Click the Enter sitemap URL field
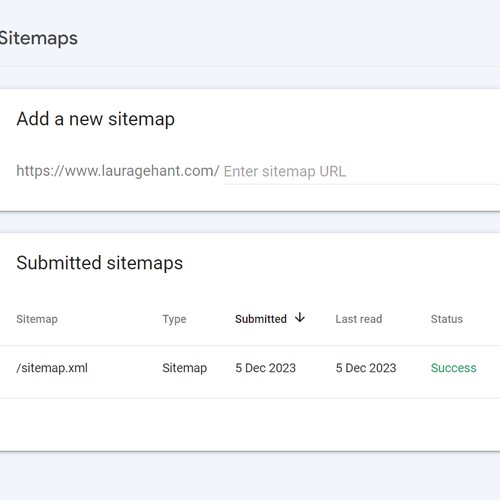Screen dimensions: 500x500 coord(362,171)
